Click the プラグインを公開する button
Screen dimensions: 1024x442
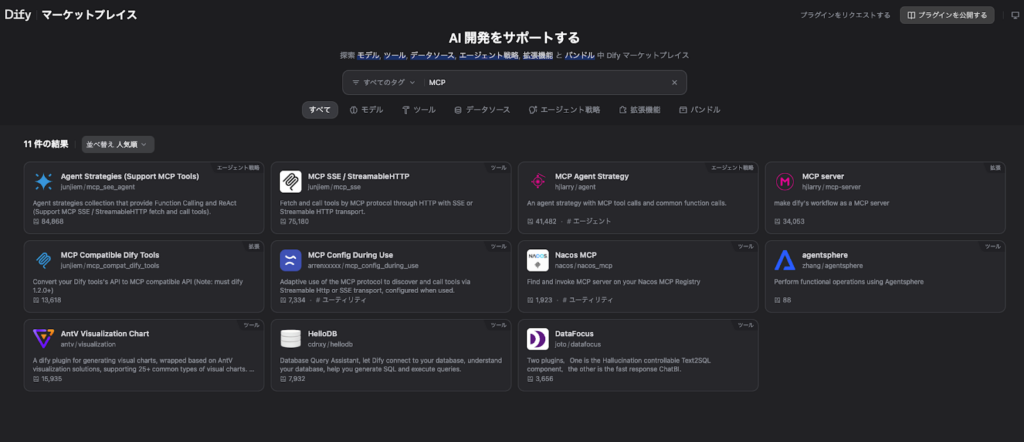(x=948, y=15)
